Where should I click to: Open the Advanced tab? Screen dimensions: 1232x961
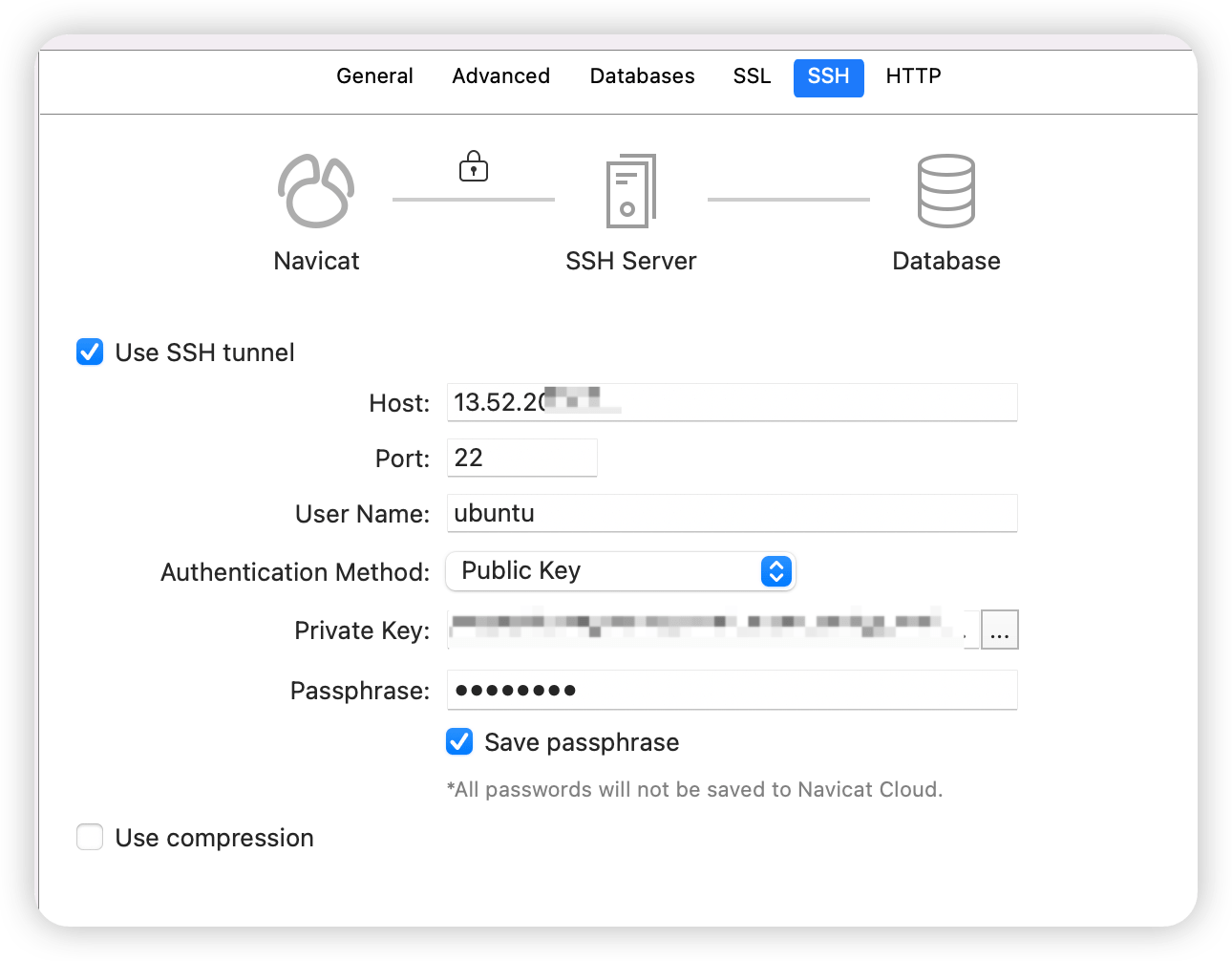[x=500, y=76]
